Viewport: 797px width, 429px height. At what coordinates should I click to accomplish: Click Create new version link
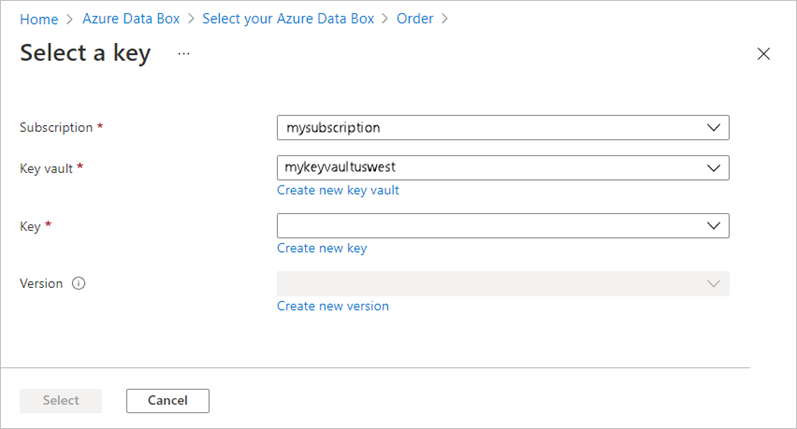(333, 306)
